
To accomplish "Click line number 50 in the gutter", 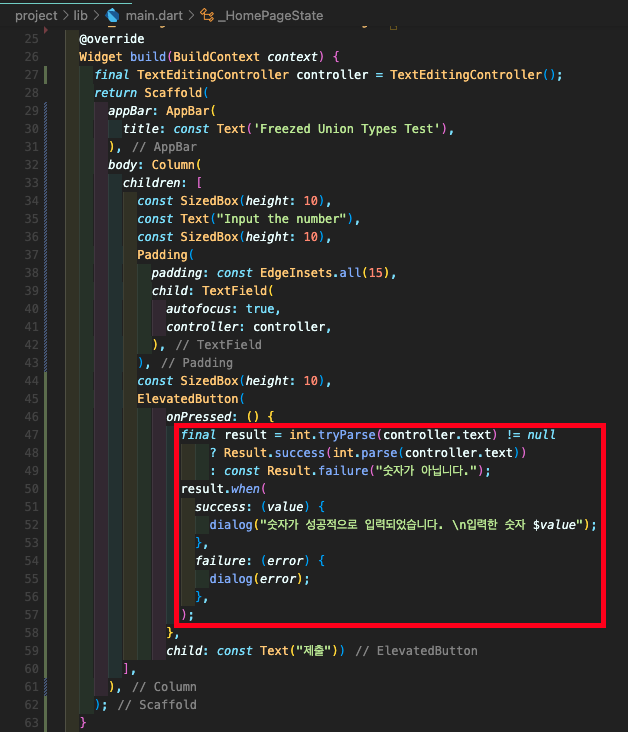I will 31,489.
